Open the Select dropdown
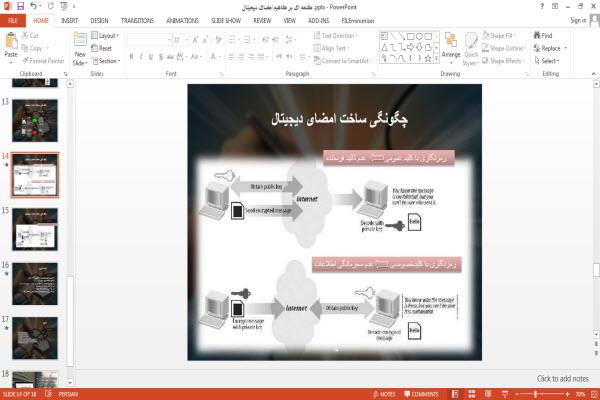 point(547,61)
